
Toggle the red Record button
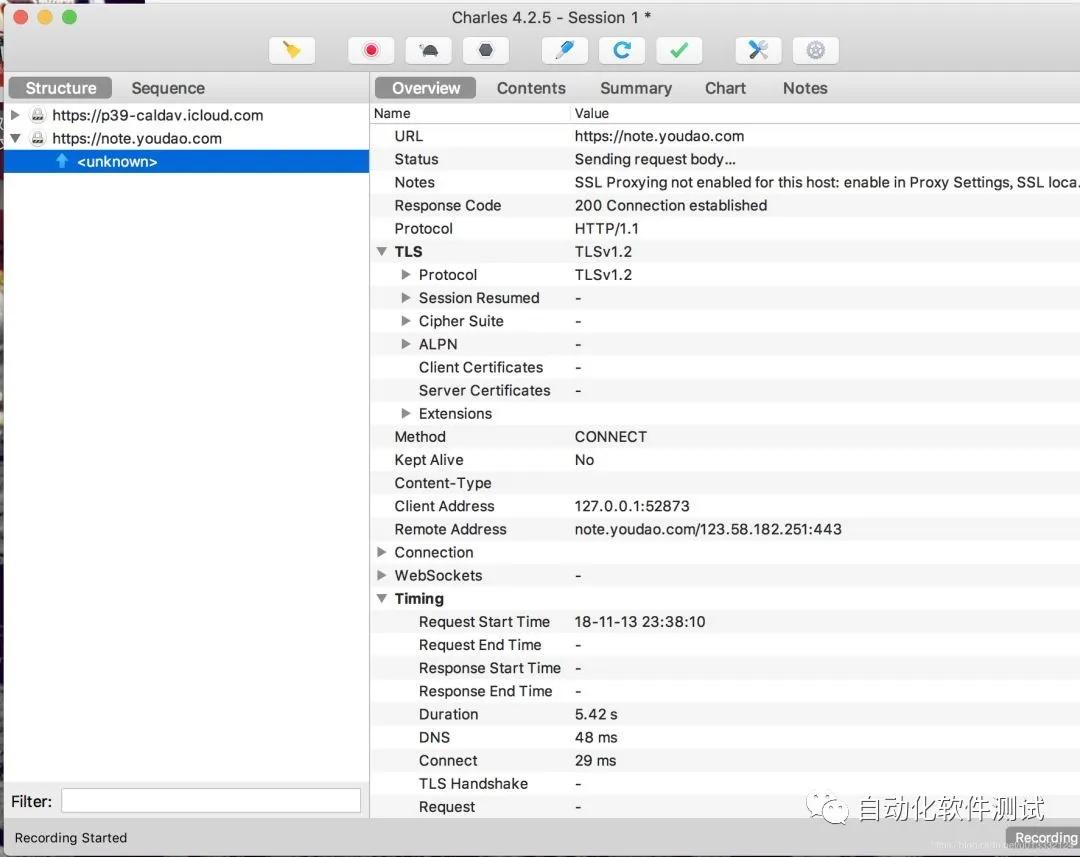point(371,50)
